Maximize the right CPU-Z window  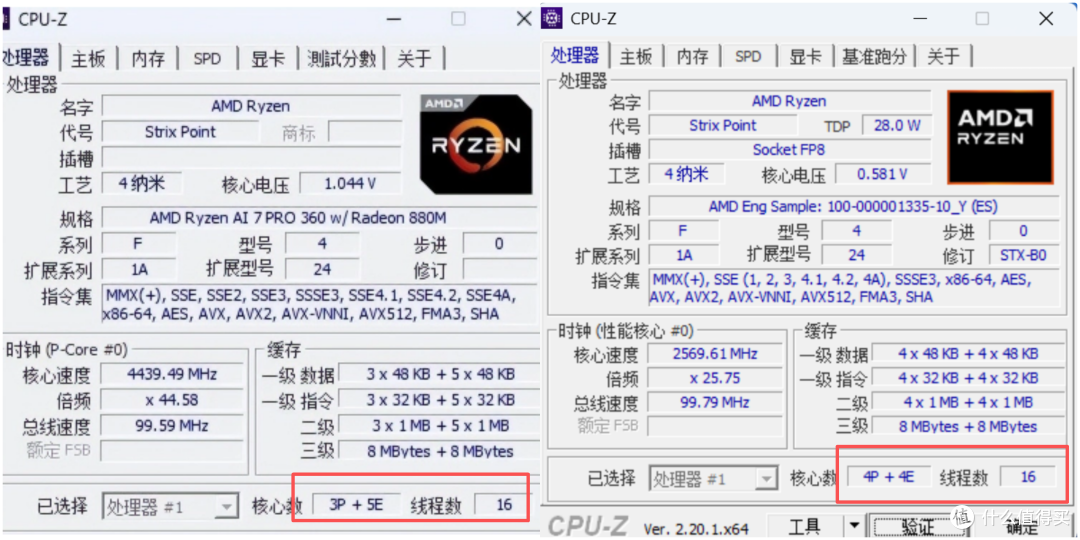click(982, 19)
